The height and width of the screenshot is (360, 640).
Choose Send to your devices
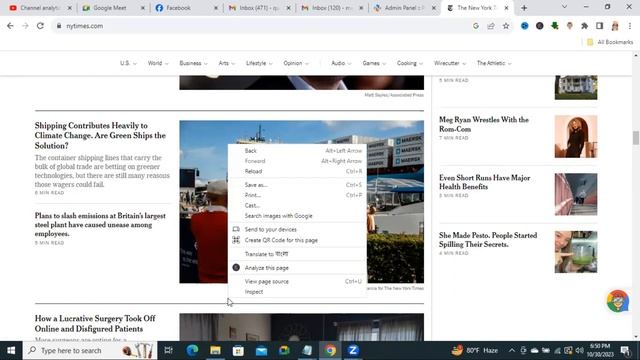coord(297,229)
